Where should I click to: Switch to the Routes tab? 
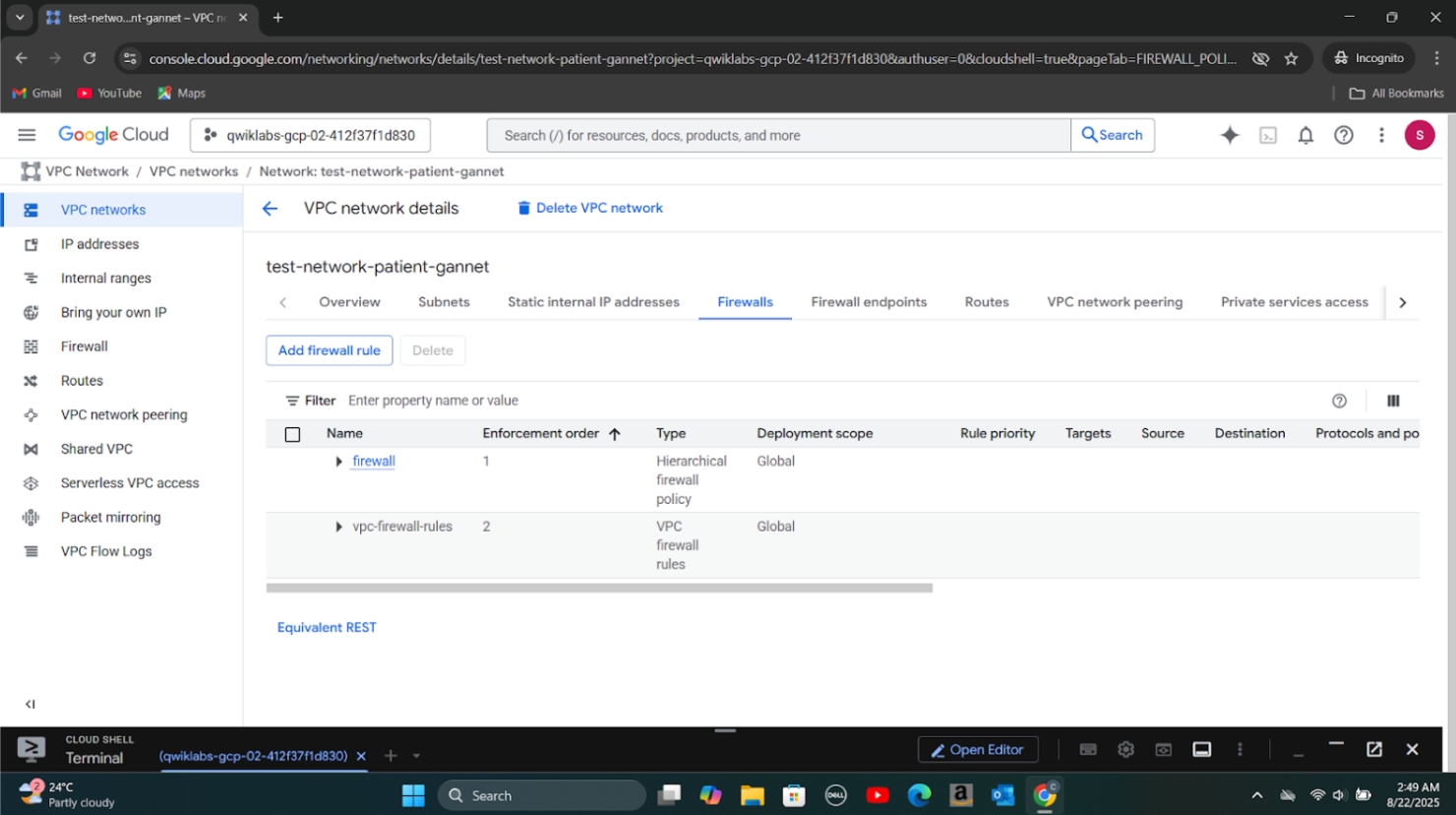point(986,302)
